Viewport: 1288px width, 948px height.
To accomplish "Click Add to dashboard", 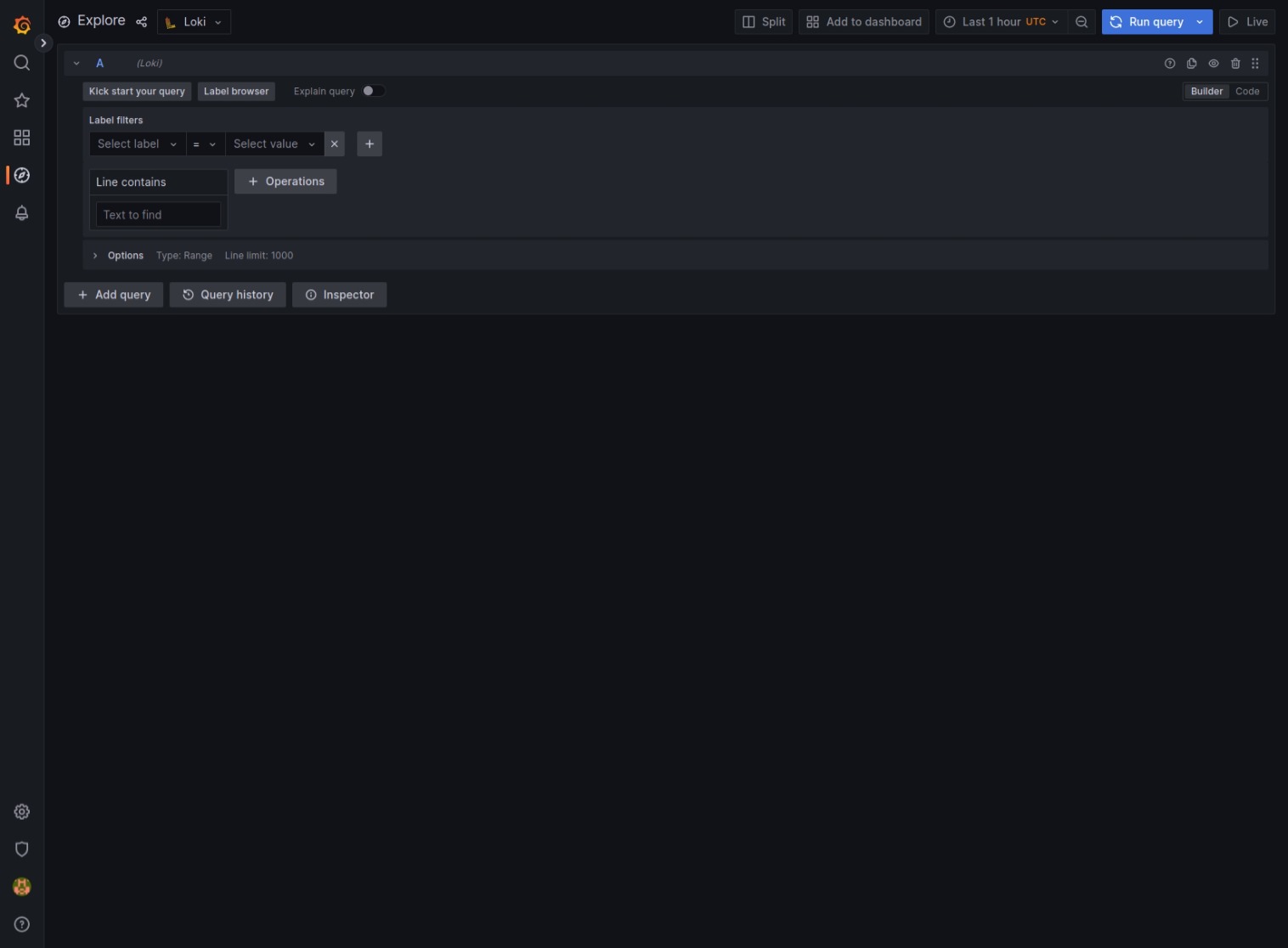I will pos(864,22).
